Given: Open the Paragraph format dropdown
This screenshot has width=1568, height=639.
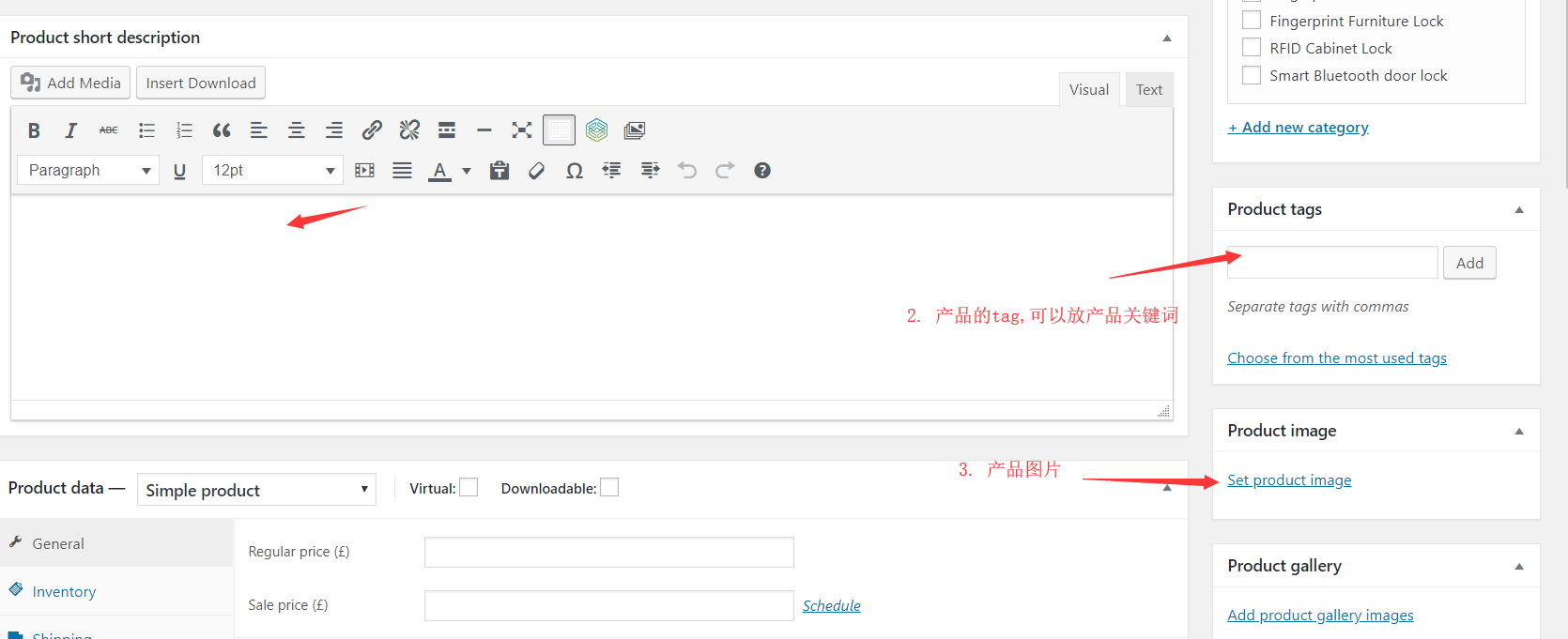Looking at the screenshot, I should pyautogui.click(x=88, y=171).
